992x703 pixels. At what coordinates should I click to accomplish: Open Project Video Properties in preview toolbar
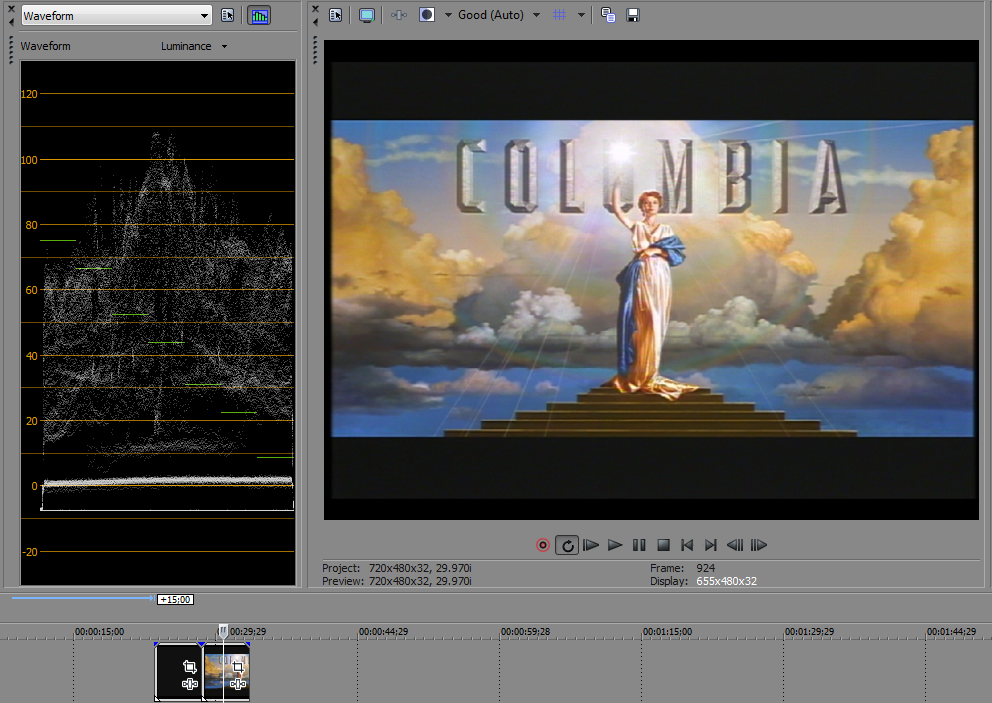coord(336,15)
